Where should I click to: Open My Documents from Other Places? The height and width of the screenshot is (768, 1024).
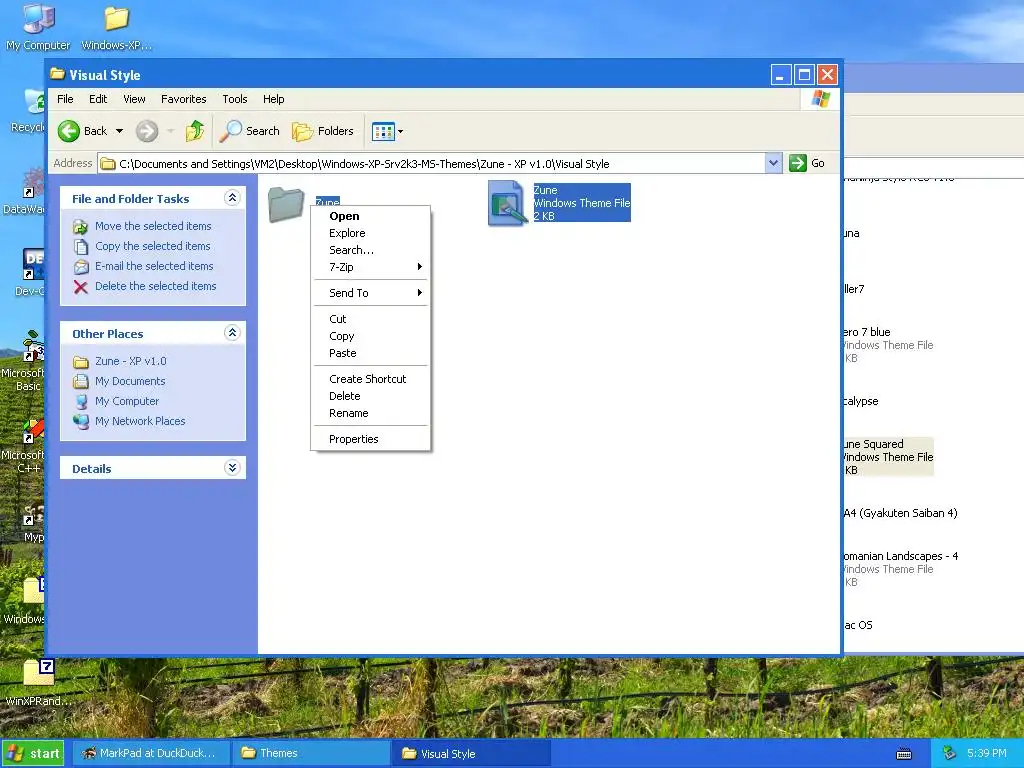point(130,381)
